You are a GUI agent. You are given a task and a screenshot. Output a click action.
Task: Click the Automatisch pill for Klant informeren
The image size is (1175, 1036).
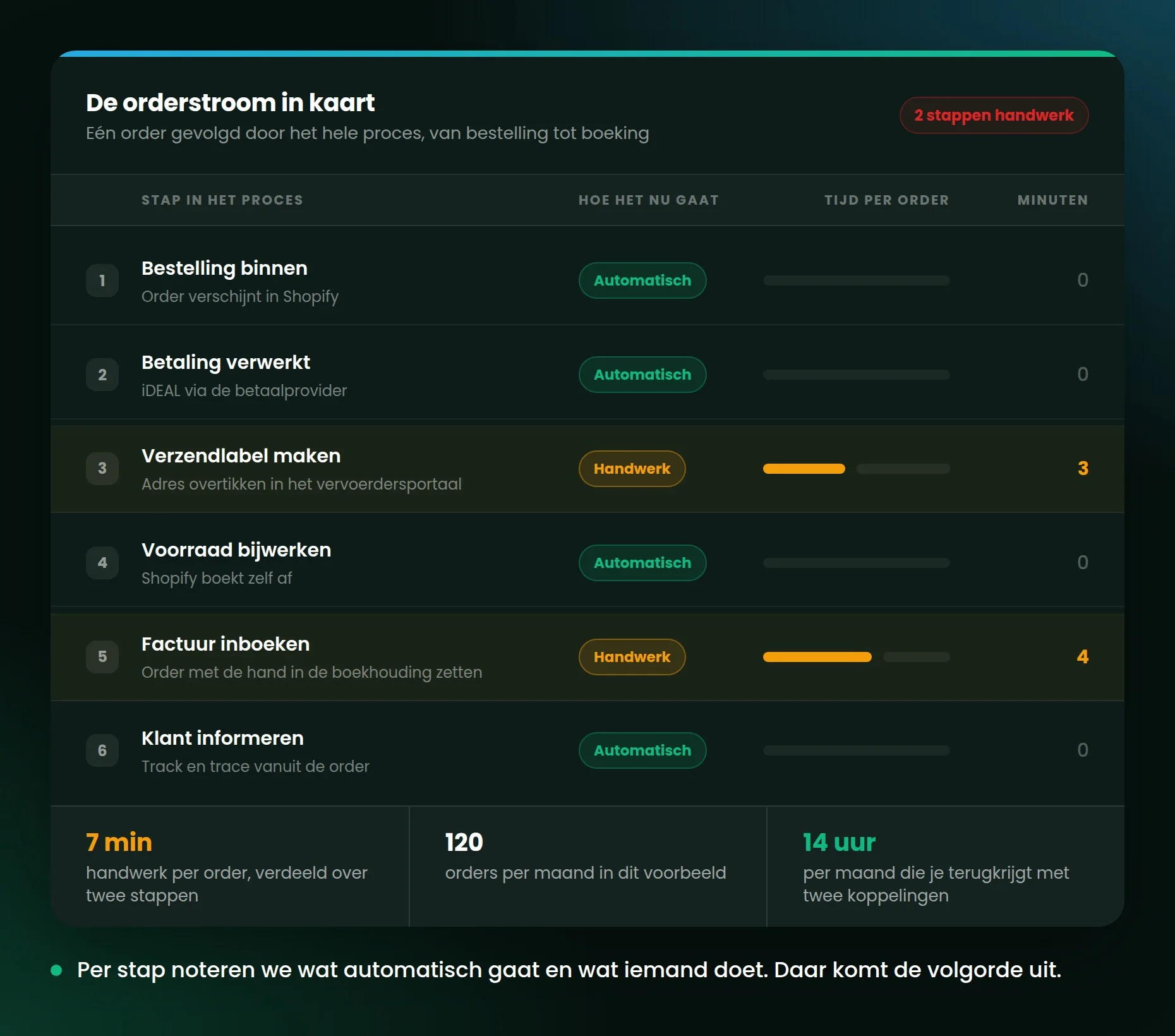(642, 750)
